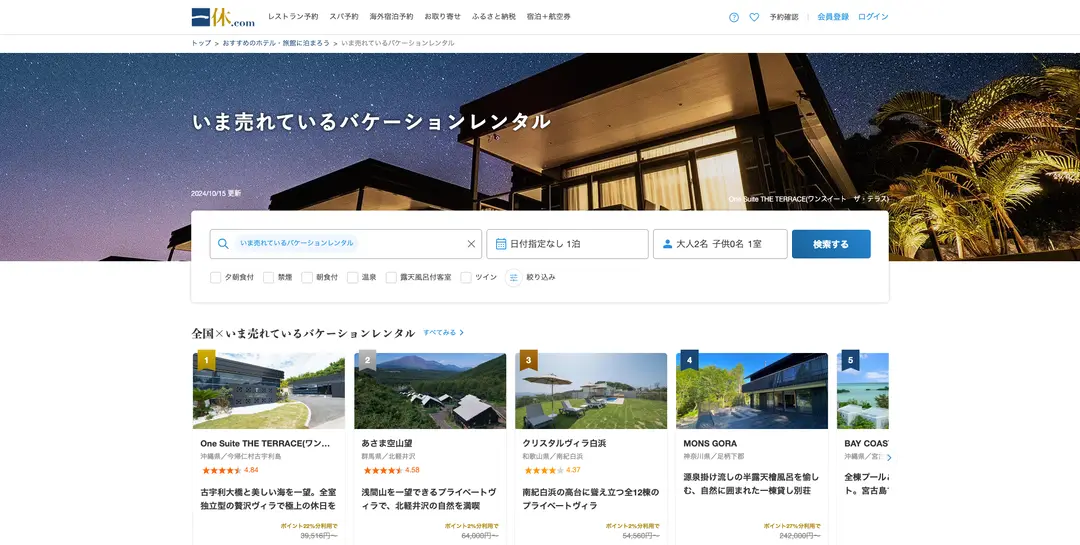The width and height of the screenshot is (1080, 545).
Task: Go to おすすめのホテル・旅館に泊まろう breadcrumb
Action: (276, 43)
